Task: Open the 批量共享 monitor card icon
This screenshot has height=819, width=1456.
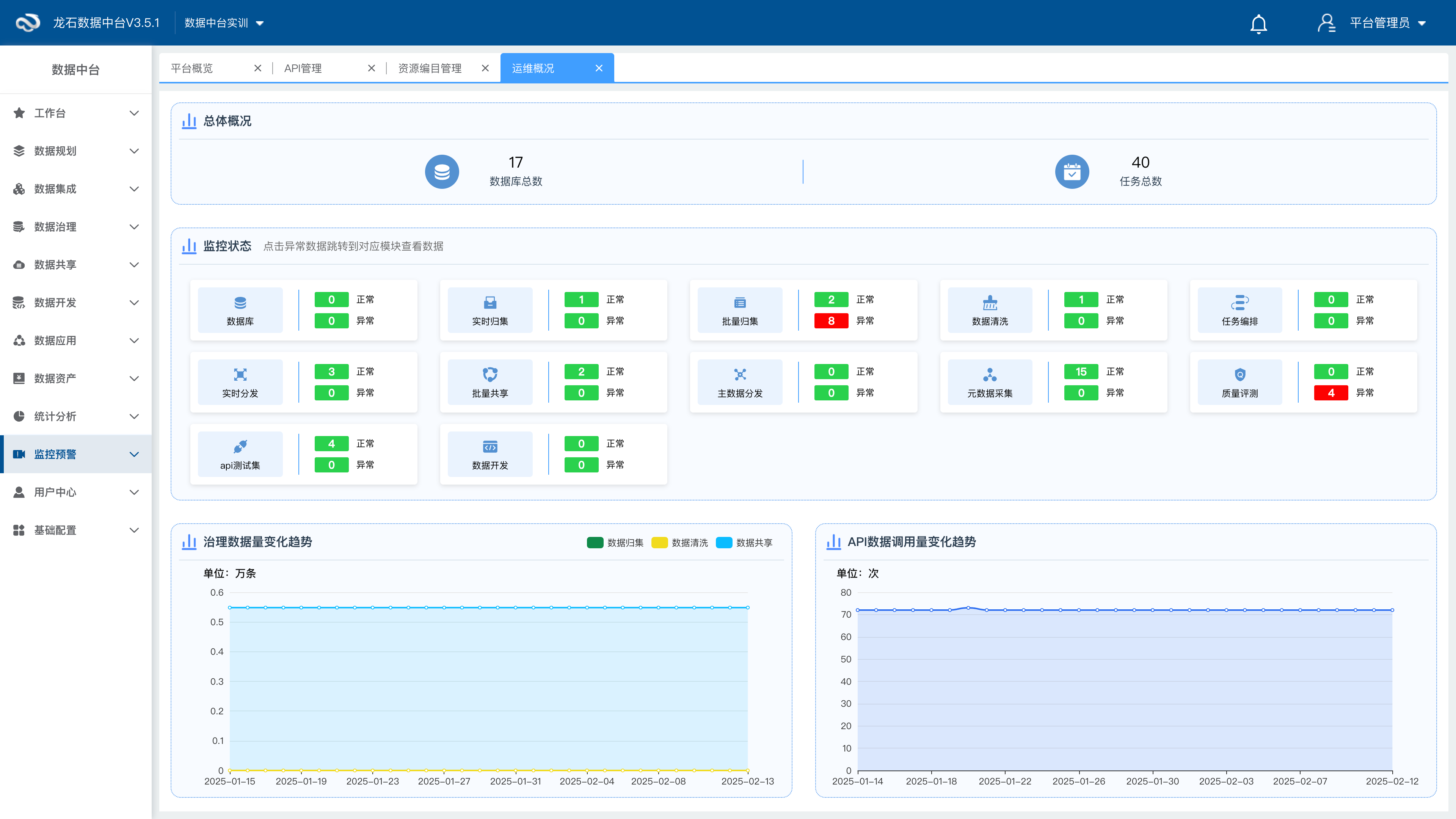Action: pyautogui.click(x=490, y=375)
